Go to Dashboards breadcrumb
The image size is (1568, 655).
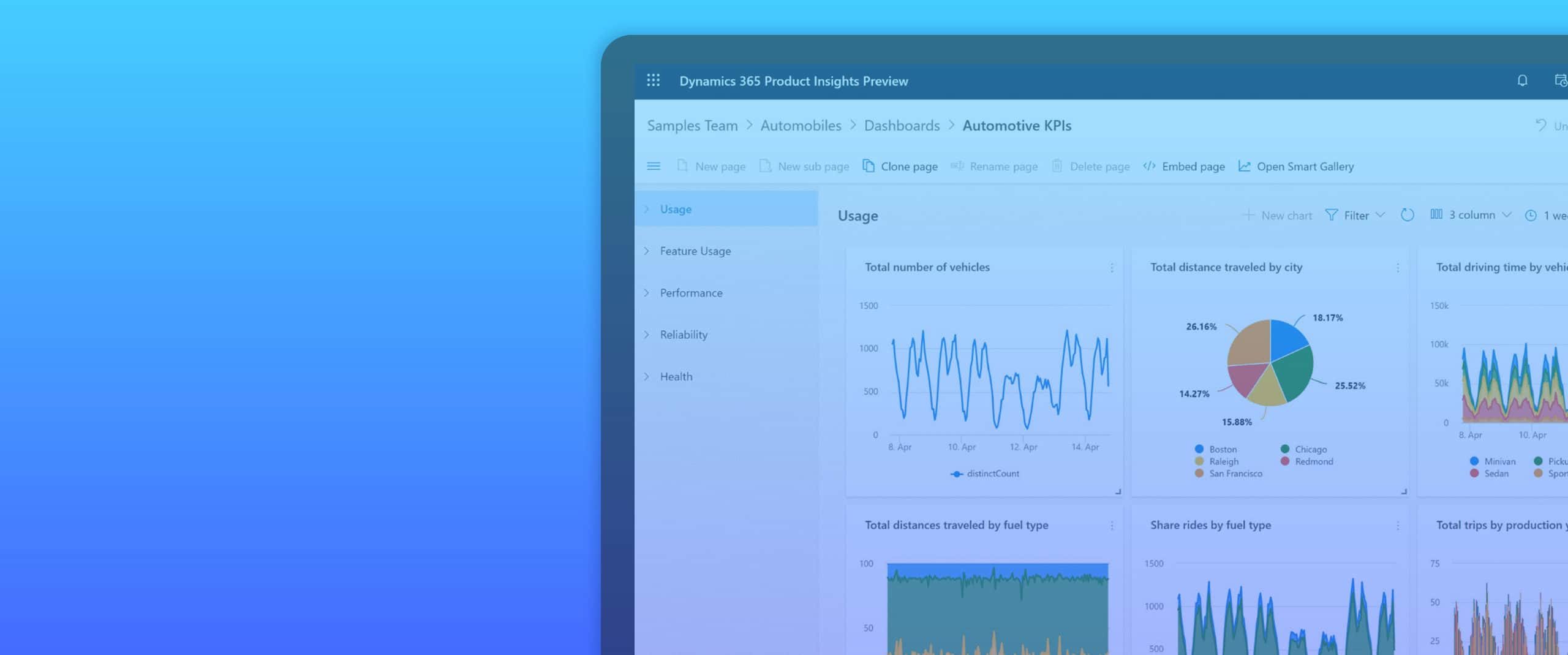click(x=902, y=126)
